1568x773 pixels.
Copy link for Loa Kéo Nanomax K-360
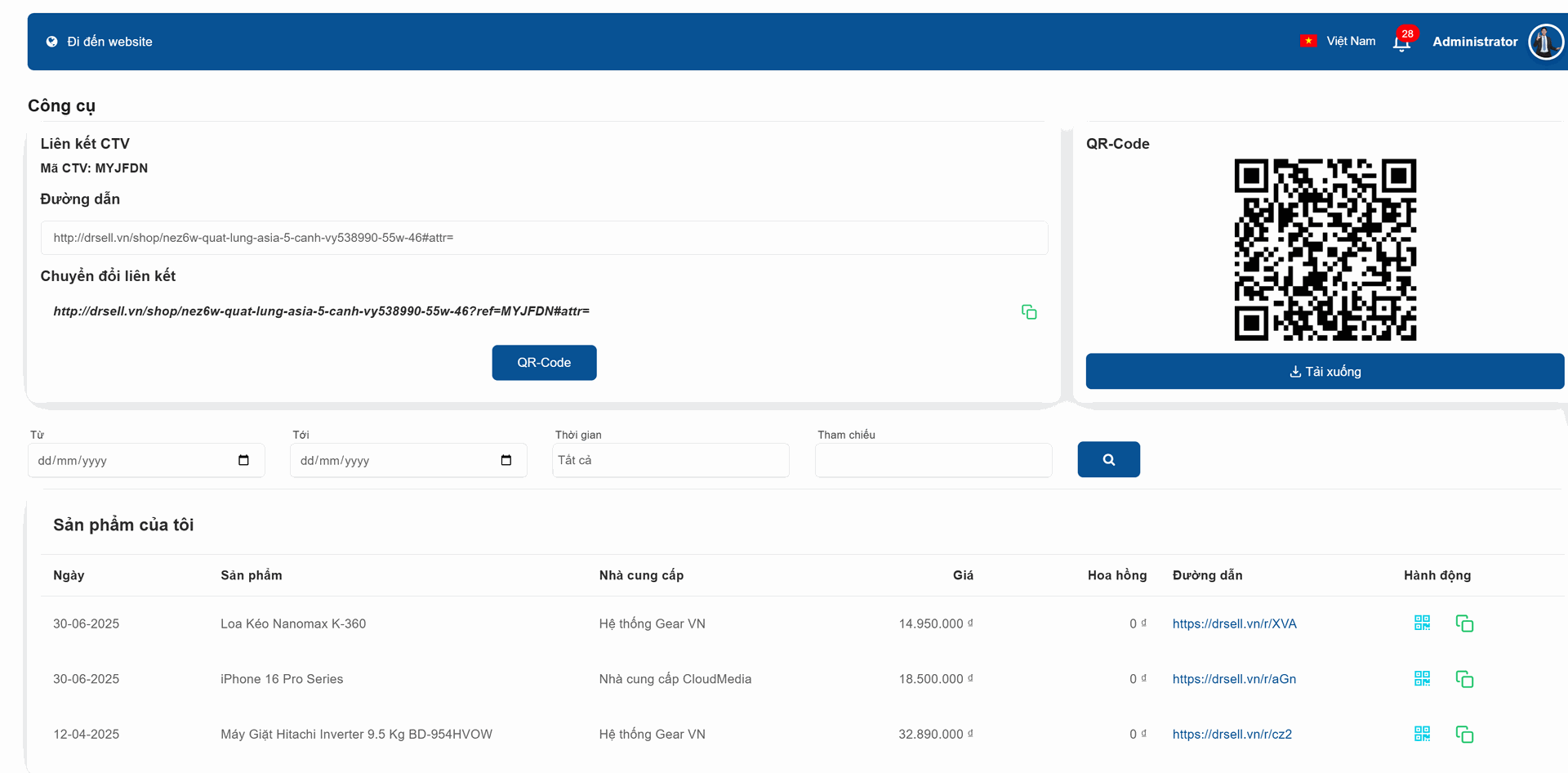coord(1464,623)
